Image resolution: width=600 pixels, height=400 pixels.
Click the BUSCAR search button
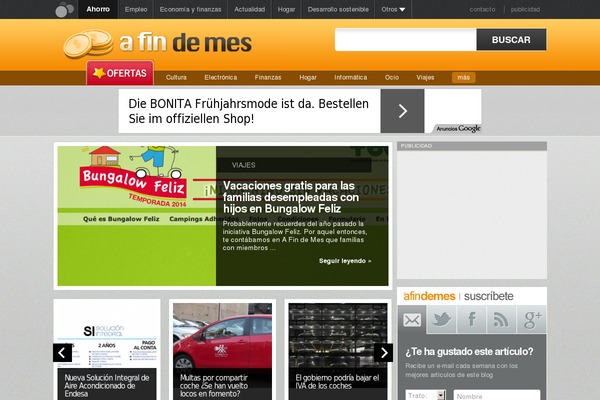pos(511,40)
